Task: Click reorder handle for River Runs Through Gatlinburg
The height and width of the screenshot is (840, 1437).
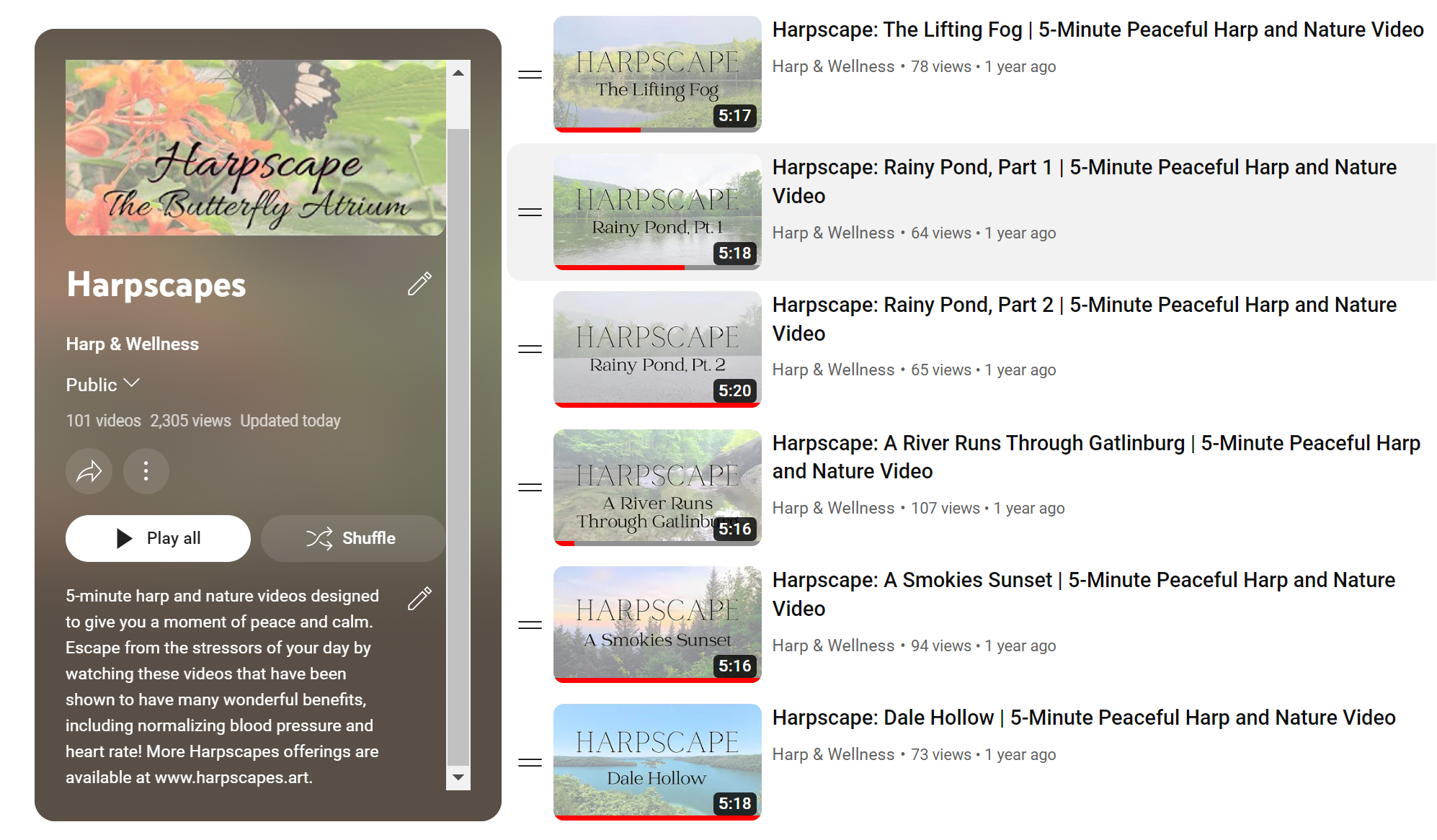Action: point(530,488)
